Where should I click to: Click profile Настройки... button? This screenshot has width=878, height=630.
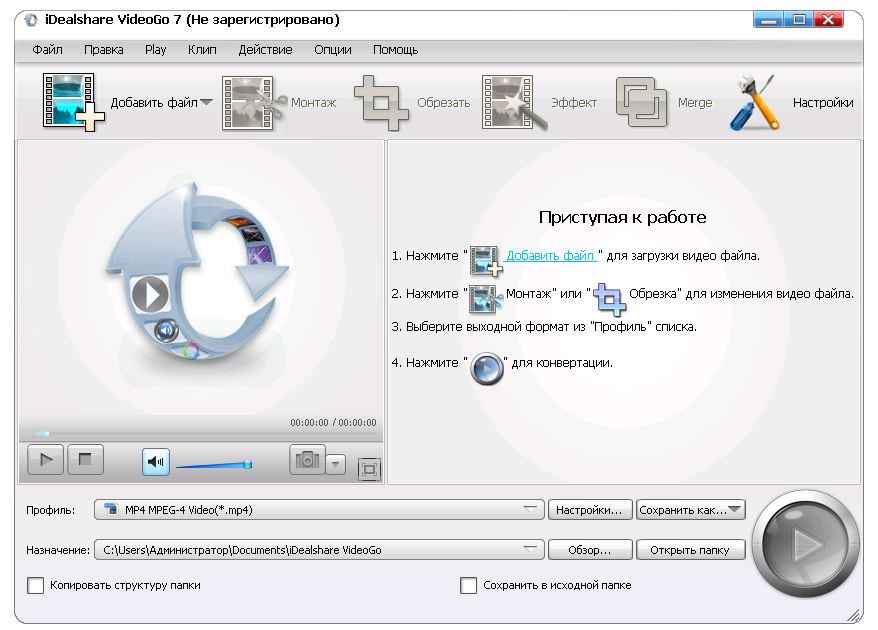[x=590, y=510]
